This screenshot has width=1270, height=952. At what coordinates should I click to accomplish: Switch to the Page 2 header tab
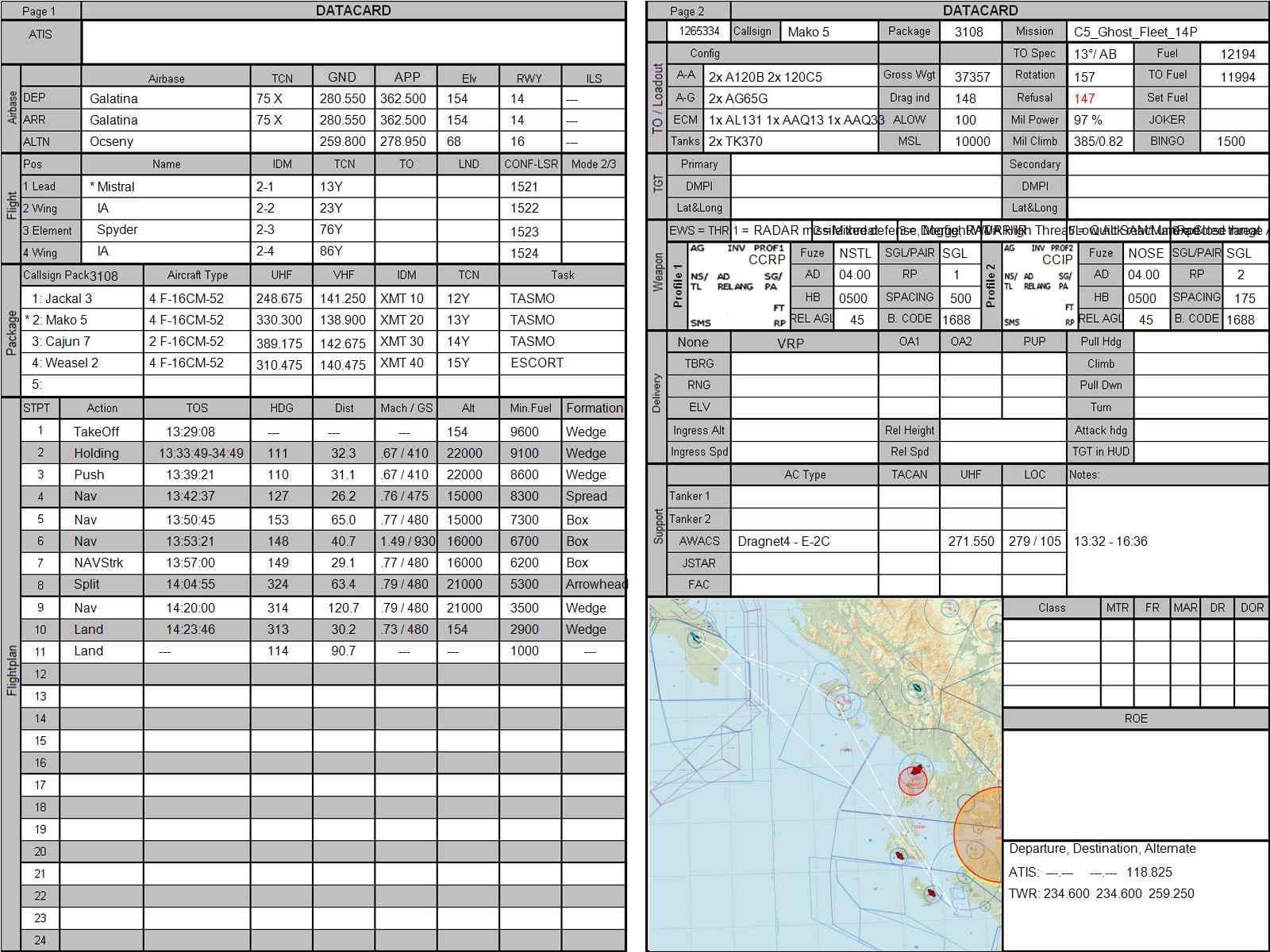[x=687, y=11]
